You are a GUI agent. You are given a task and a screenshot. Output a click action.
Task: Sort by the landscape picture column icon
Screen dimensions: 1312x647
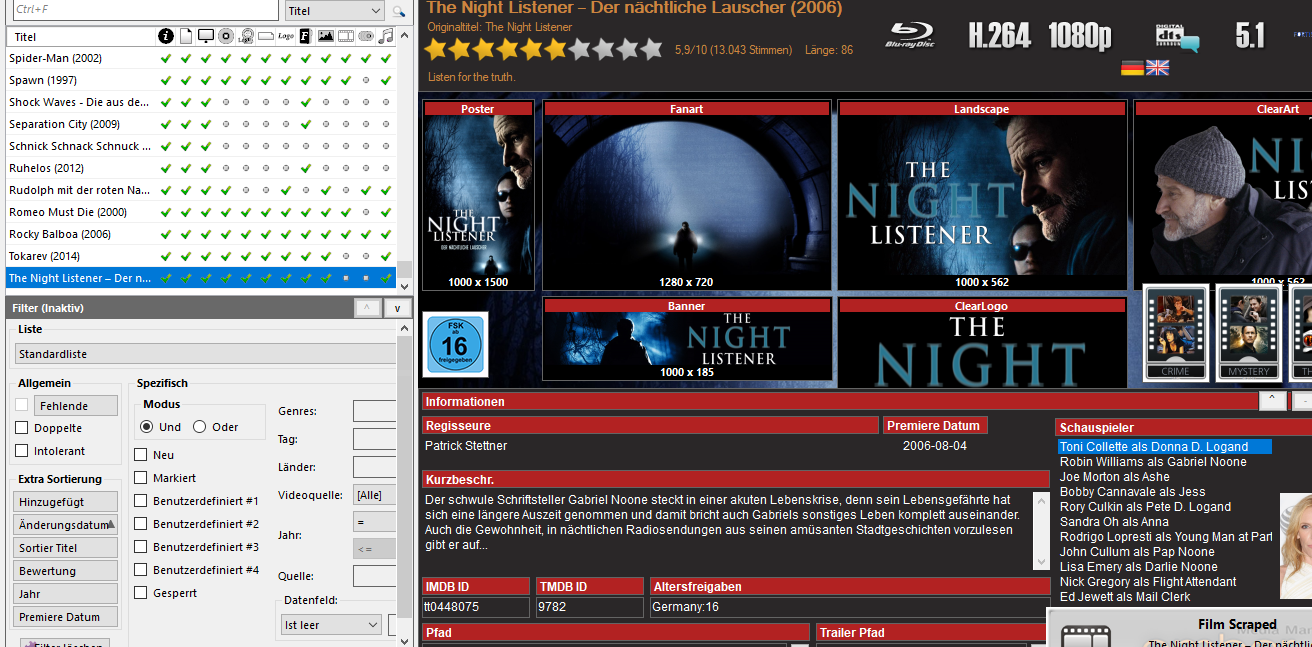tap(326, 37)
